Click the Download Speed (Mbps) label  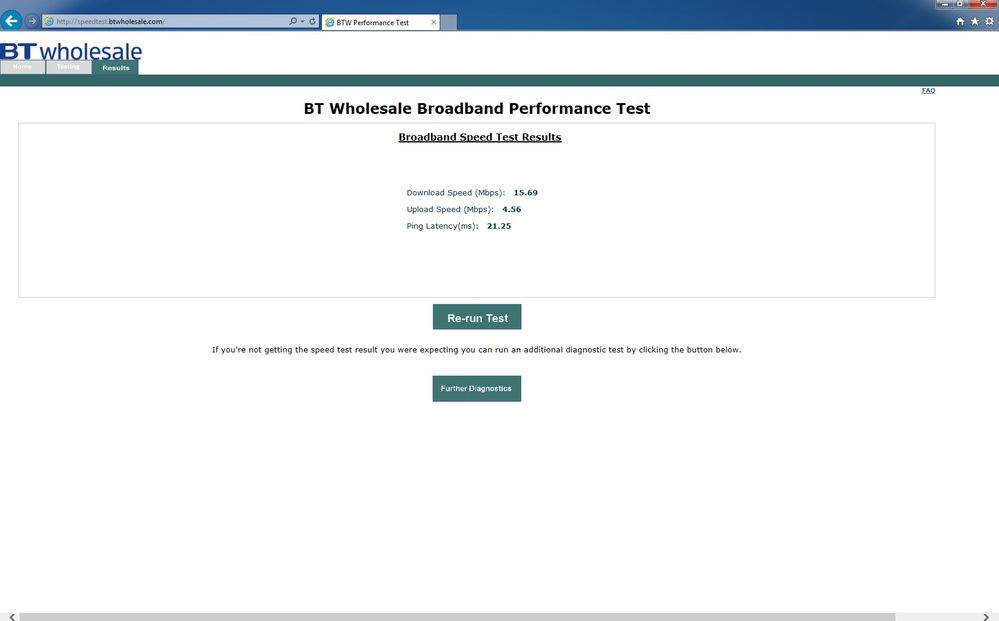[x=456, y=192]
